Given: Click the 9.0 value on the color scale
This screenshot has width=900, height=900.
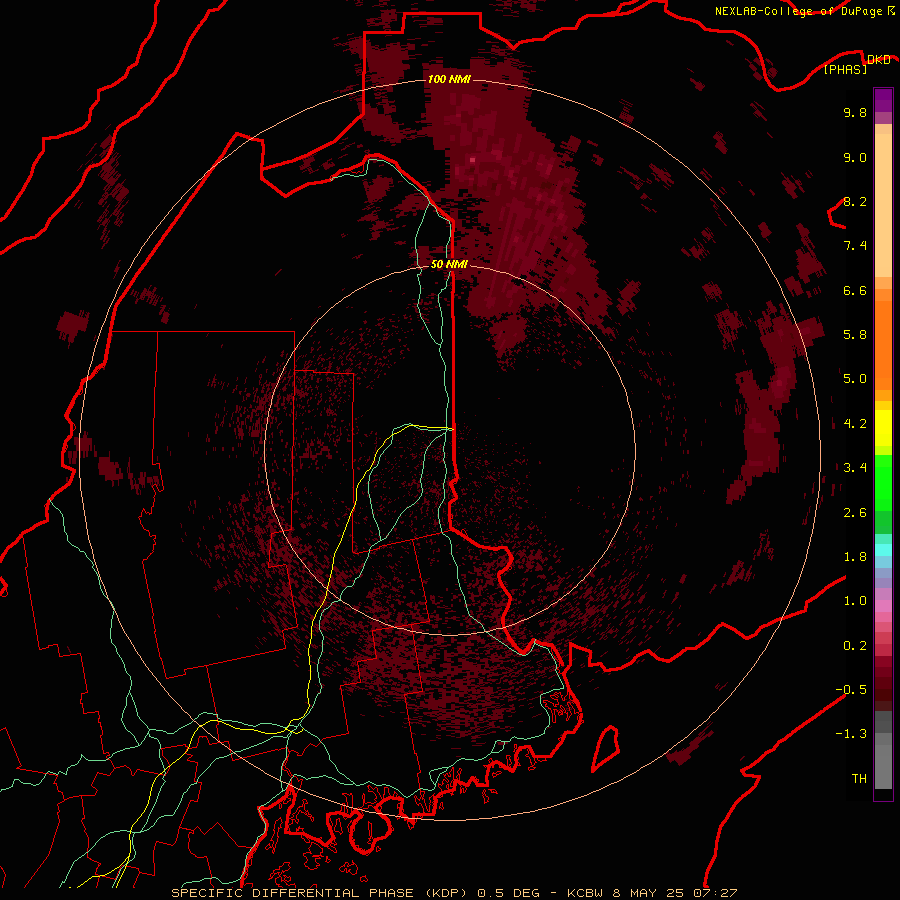Looking at the screenshot, I should click(855, 158).
